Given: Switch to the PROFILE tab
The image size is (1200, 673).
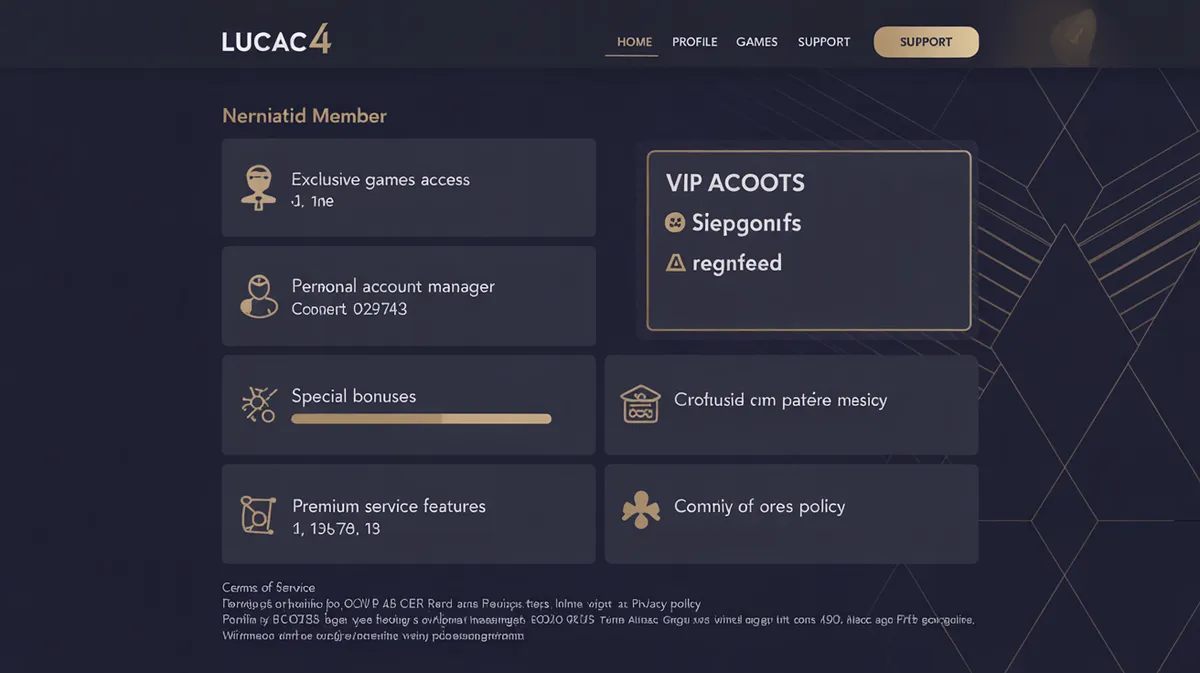Looking at the screenshot, I should point(694,42).
